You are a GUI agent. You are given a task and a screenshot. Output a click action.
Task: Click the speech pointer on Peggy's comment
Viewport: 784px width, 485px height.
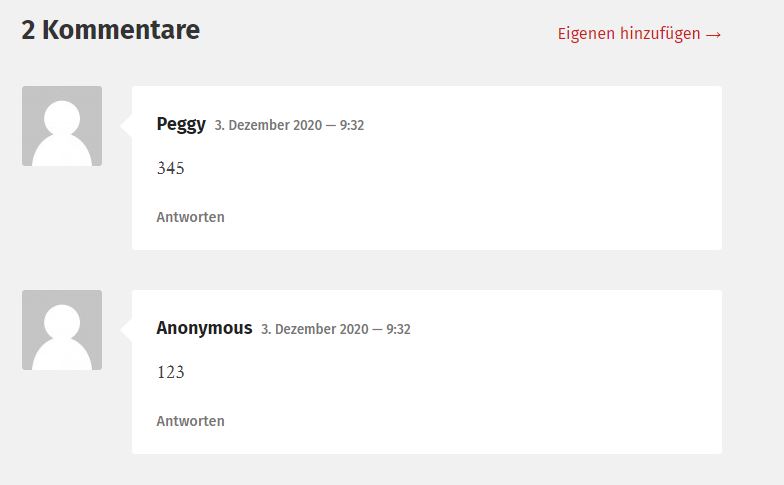point(126,125)
